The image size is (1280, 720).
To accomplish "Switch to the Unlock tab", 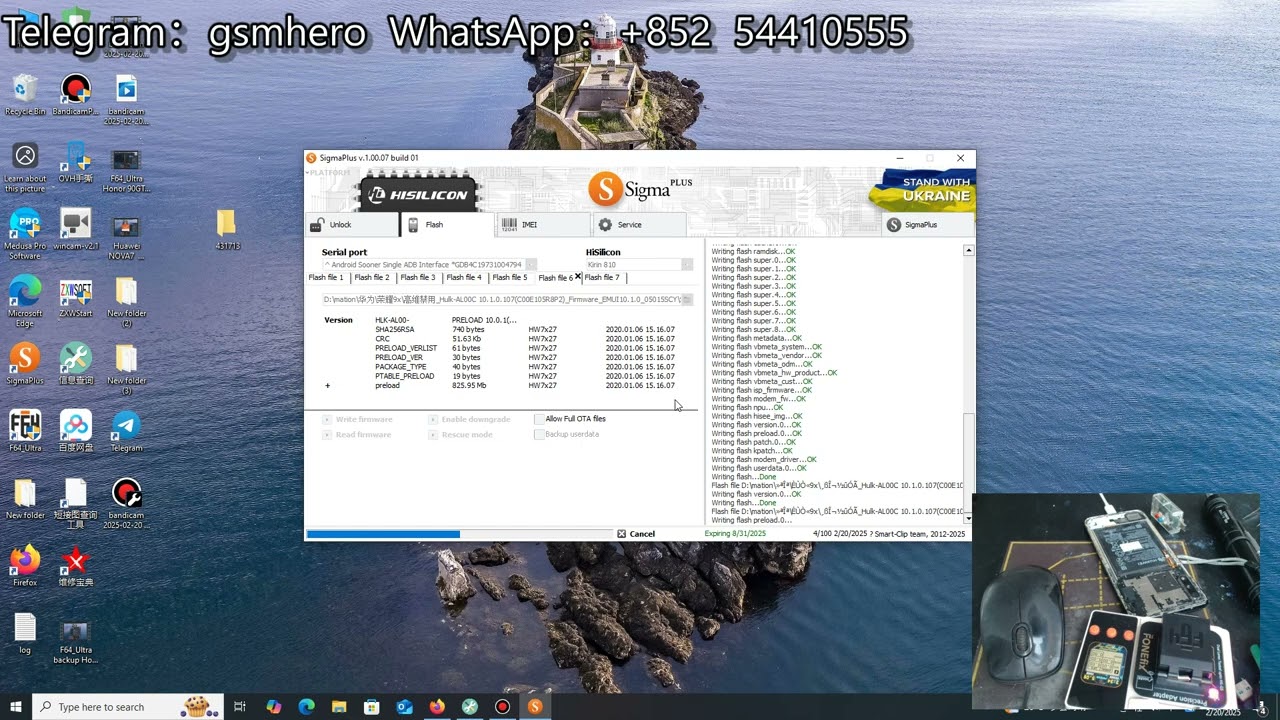I will [351, 225].
